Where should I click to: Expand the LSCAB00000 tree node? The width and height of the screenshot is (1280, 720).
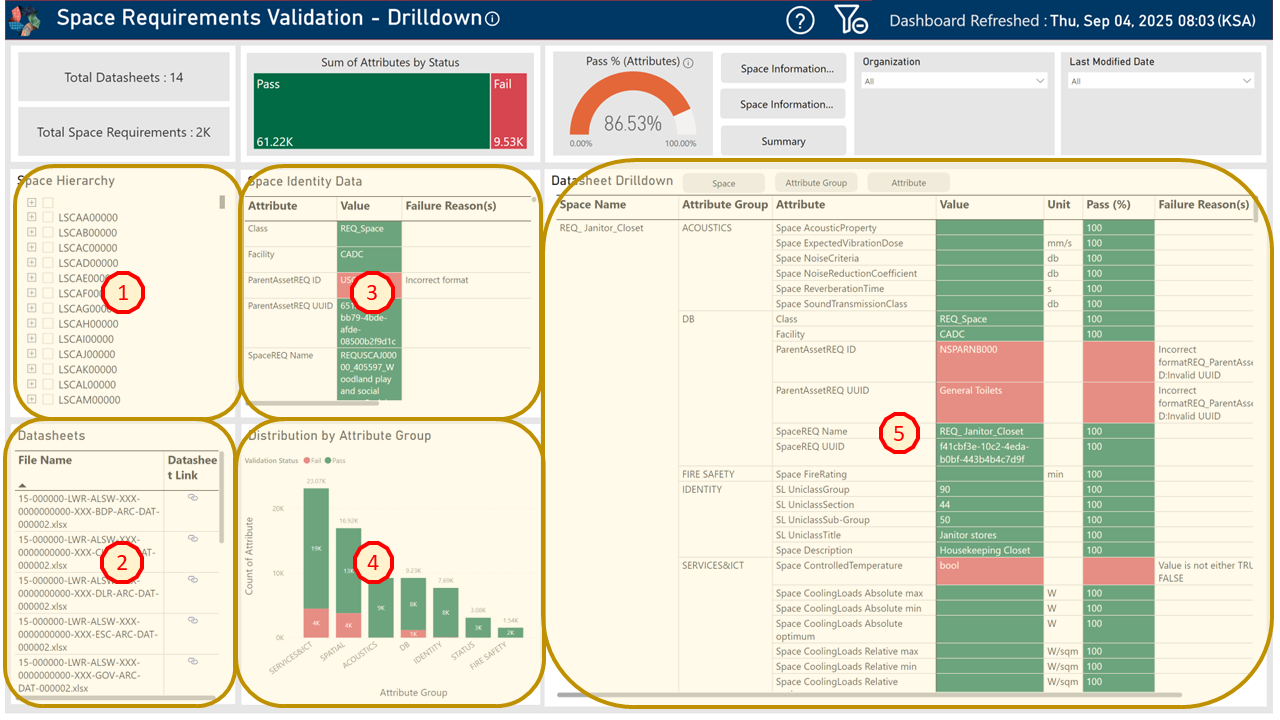(32, 233)
